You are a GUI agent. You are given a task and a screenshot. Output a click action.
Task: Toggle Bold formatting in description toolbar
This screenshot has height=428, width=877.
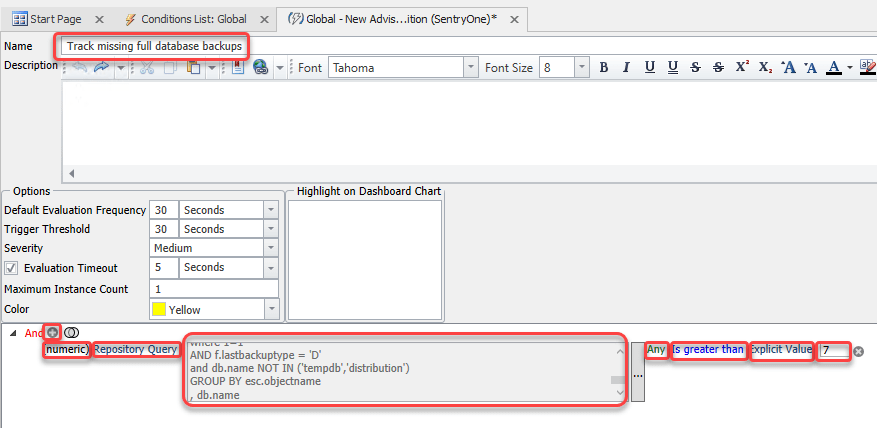point(604,67)
